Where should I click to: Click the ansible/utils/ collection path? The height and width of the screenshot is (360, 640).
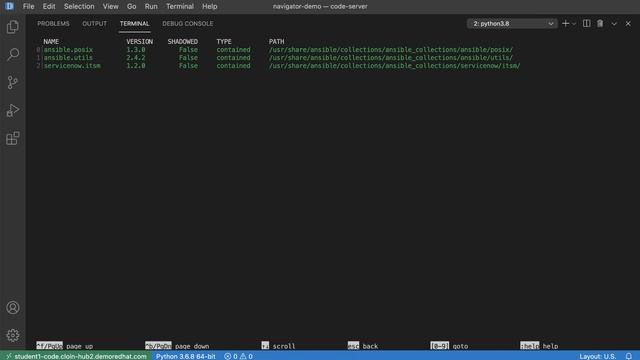pyautogui.click(x=391, y=58)
